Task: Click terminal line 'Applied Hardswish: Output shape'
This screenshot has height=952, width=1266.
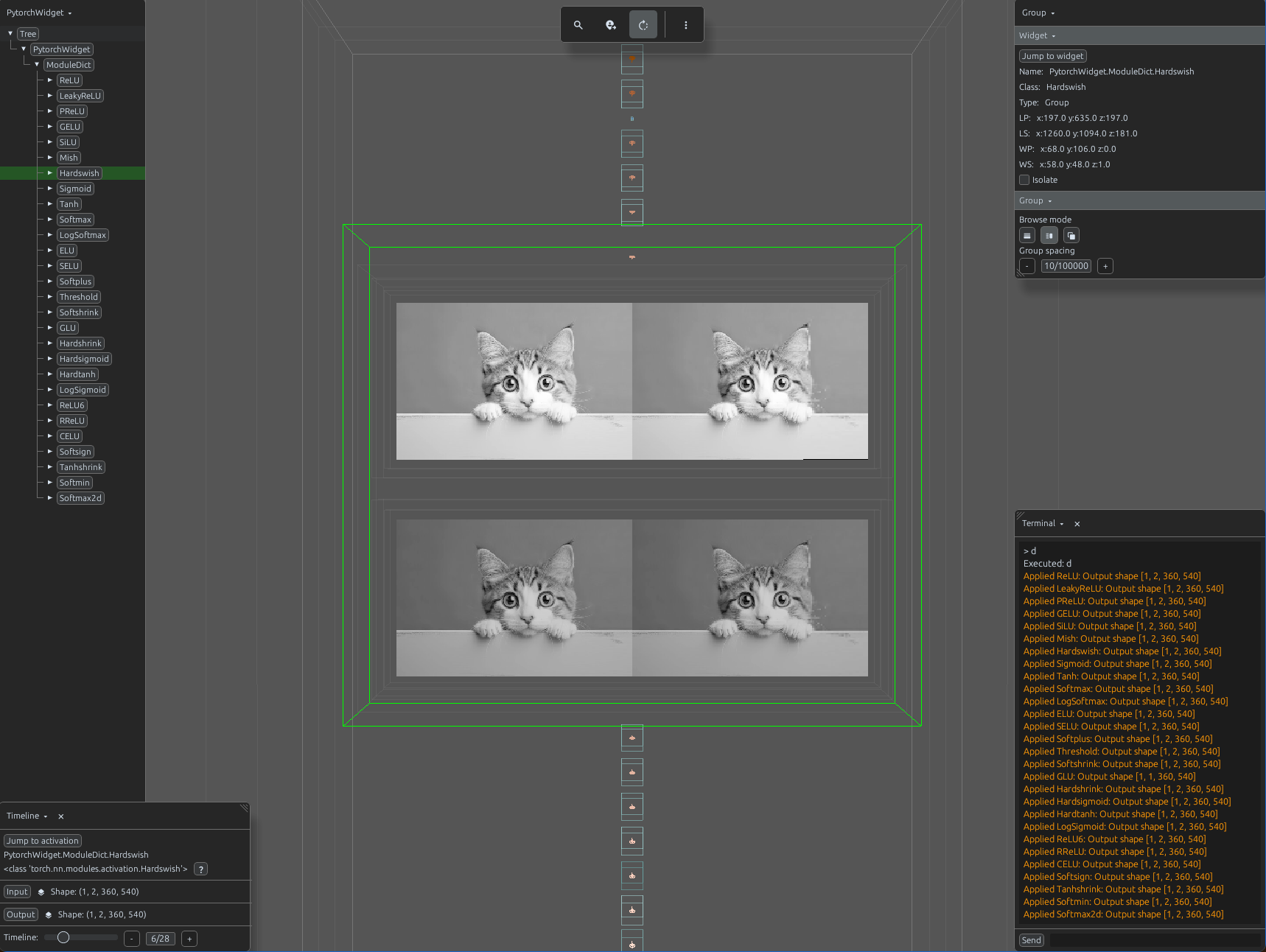Action: click(x=1122, y=651)
